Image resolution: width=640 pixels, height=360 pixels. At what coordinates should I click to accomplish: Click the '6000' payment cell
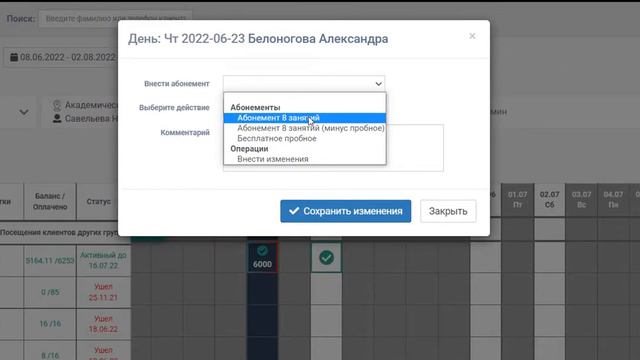coord(262,258)
